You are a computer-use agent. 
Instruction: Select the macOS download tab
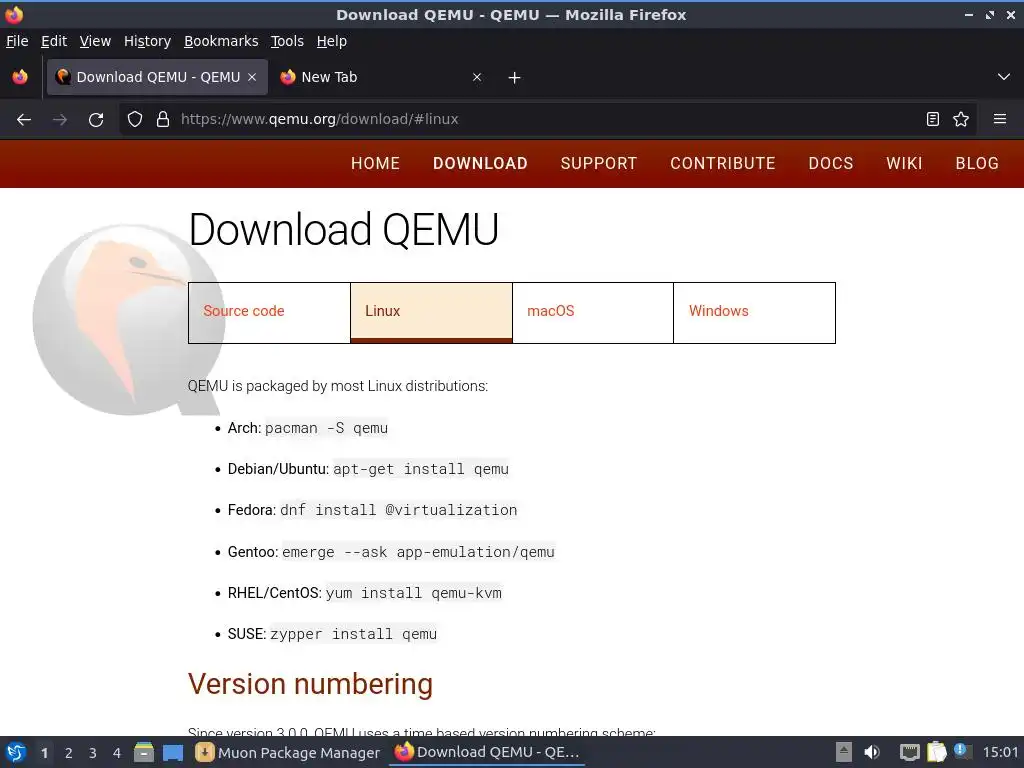click(593, 313)
